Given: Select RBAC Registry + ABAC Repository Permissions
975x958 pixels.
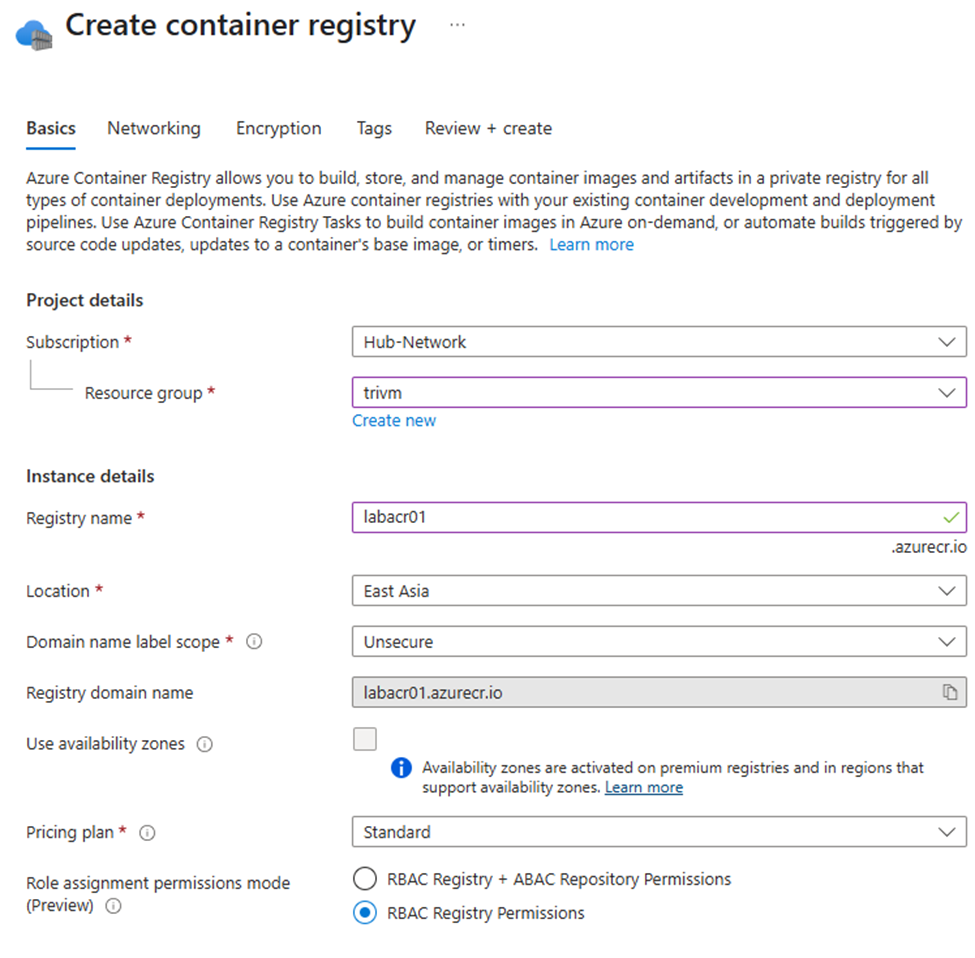Looking at the screenshot, I should 365,879.
